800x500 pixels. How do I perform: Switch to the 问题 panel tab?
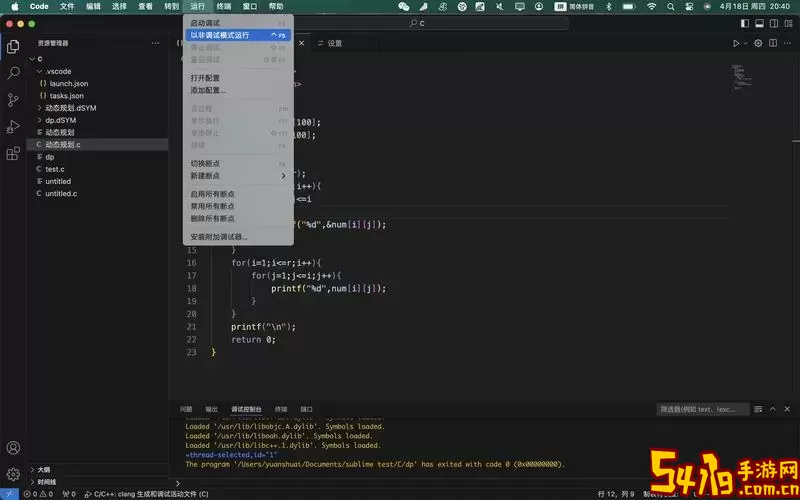point(186,409)
